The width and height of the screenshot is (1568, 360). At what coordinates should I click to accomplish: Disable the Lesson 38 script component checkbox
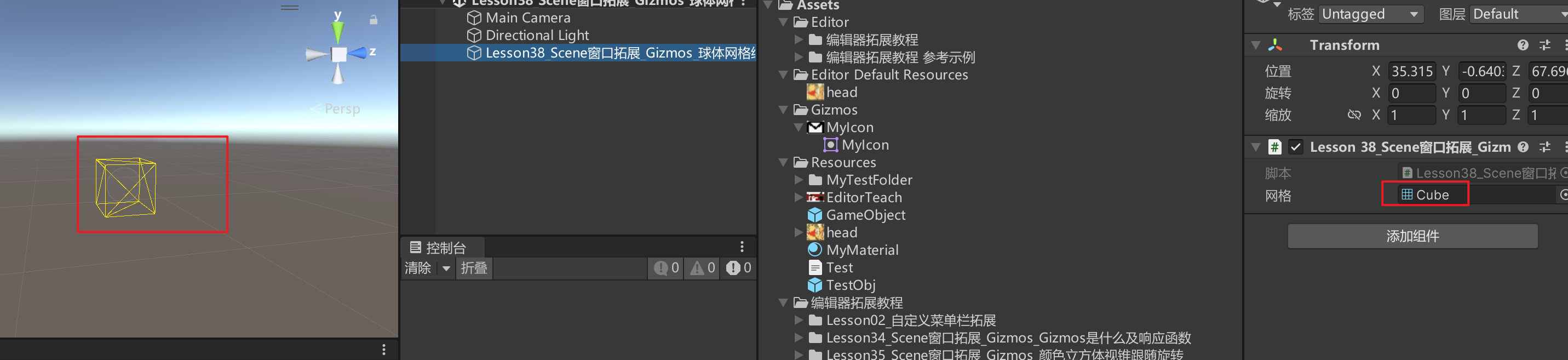1295,147
